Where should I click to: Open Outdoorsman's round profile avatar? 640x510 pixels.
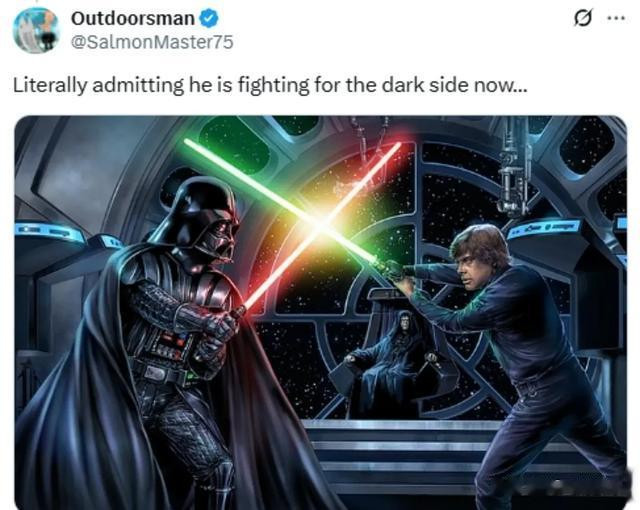click(36, 30)
